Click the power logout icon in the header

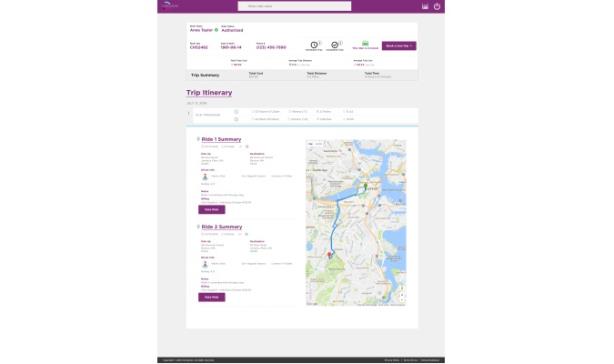pos(437,6)
